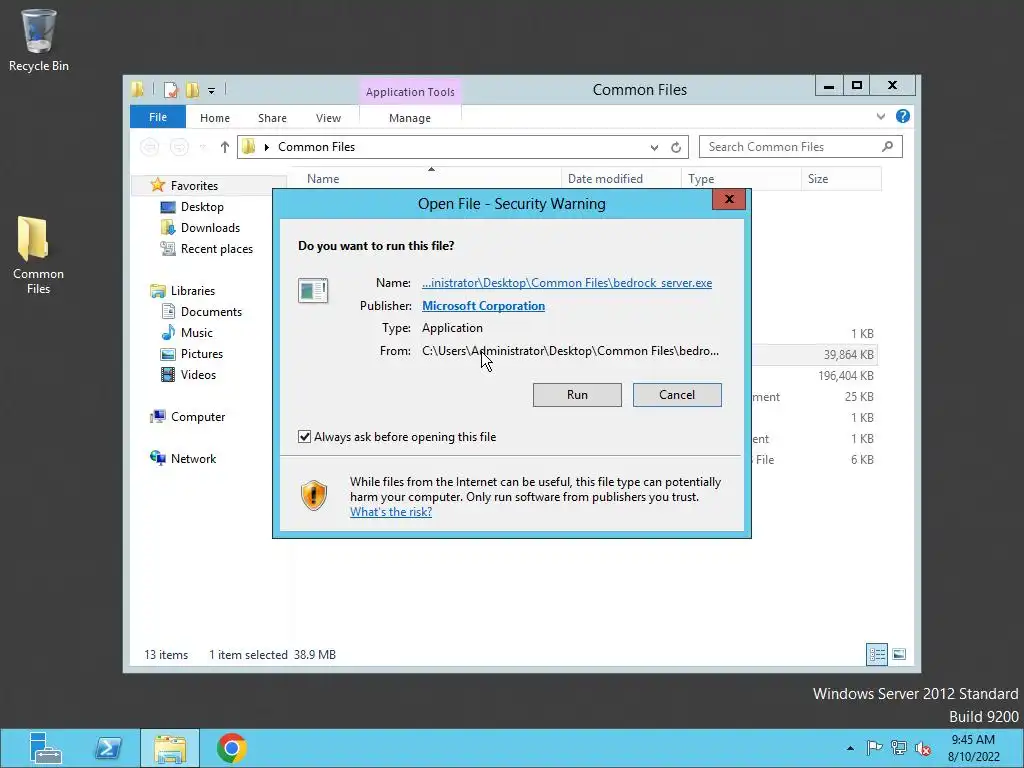Viewport: 1024px width, 768px height.
Task: Collapse the ribbon using the chevron
Action: coord(880,116)
